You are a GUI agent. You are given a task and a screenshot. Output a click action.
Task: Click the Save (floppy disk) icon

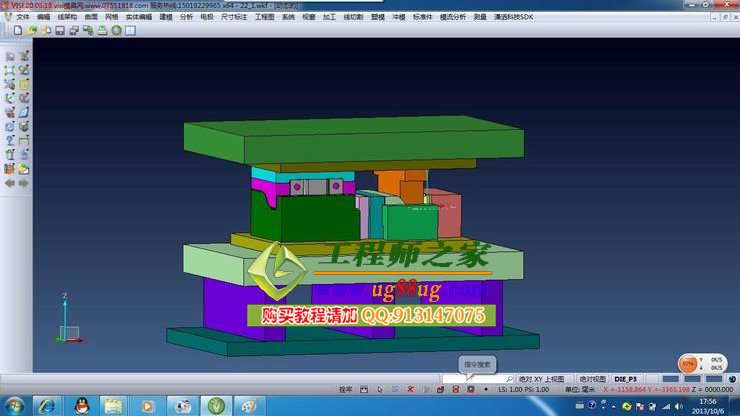pos(60,30)
